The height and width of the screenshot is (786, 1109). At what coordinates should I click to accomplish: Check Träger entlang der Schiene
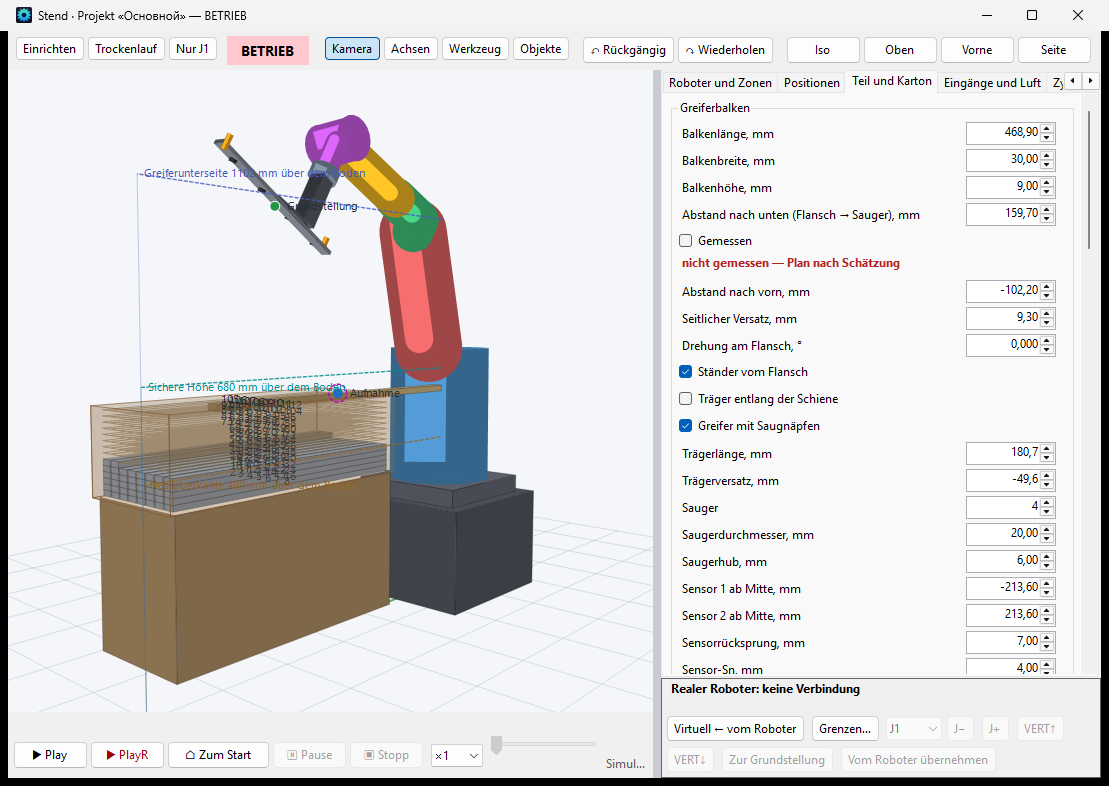685,398
